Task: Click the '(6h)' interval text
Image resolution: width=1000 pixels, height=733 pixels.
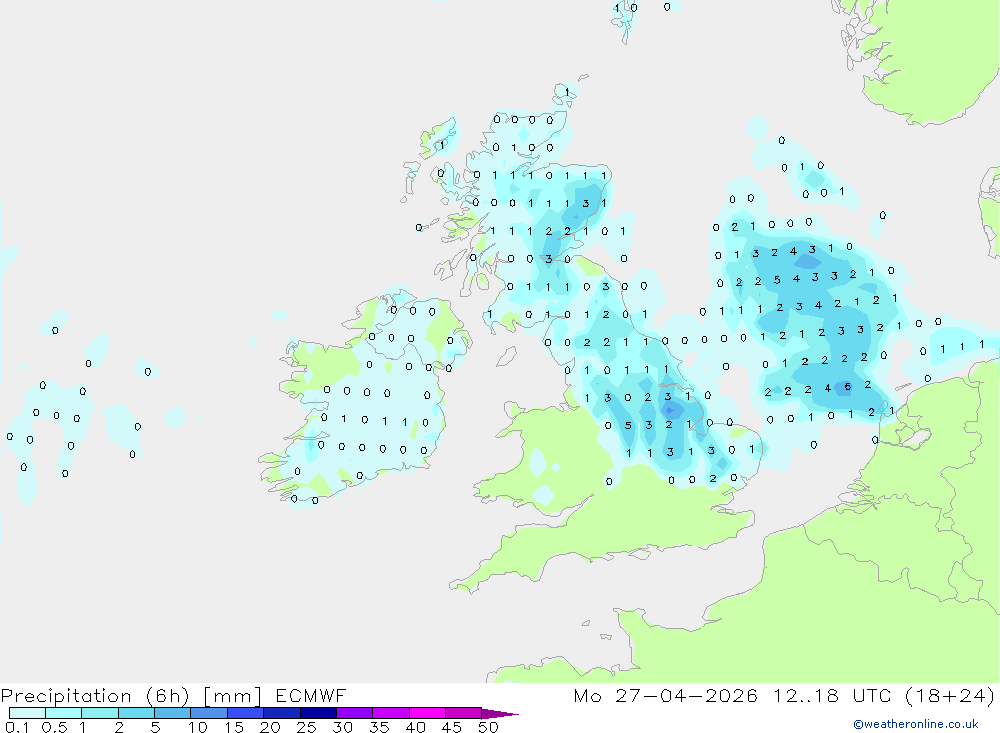Action: tap(167, 695)
